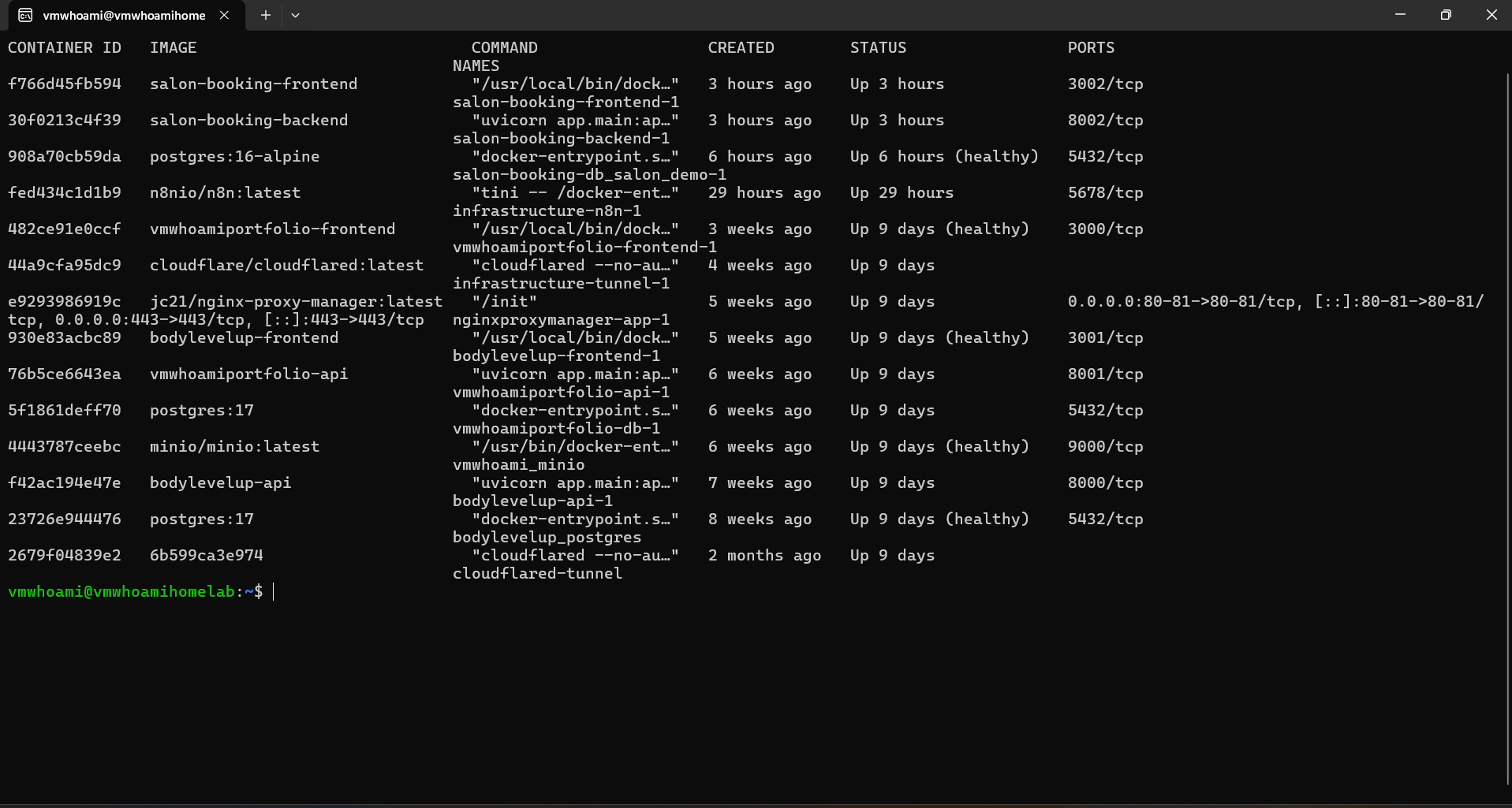
Task: Click container ID 908a70cb59da
Action: (x=65, y=156)
